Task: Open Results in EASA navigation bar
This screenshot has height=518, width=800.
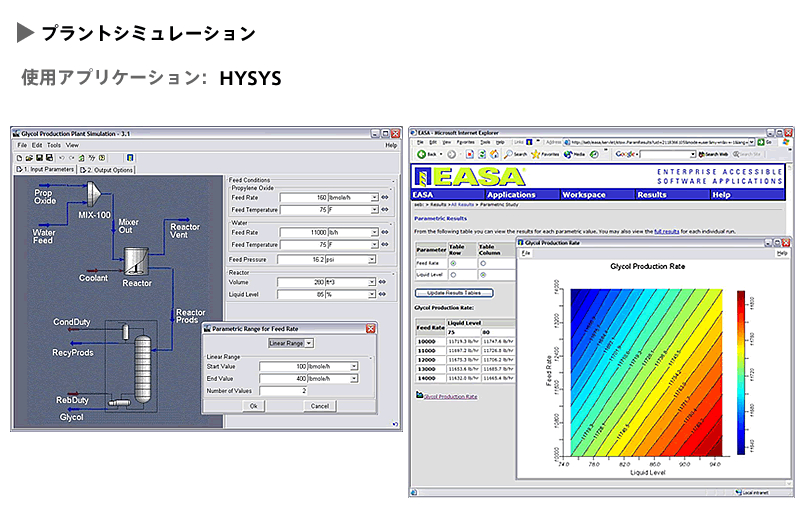Action: (652, 194)
